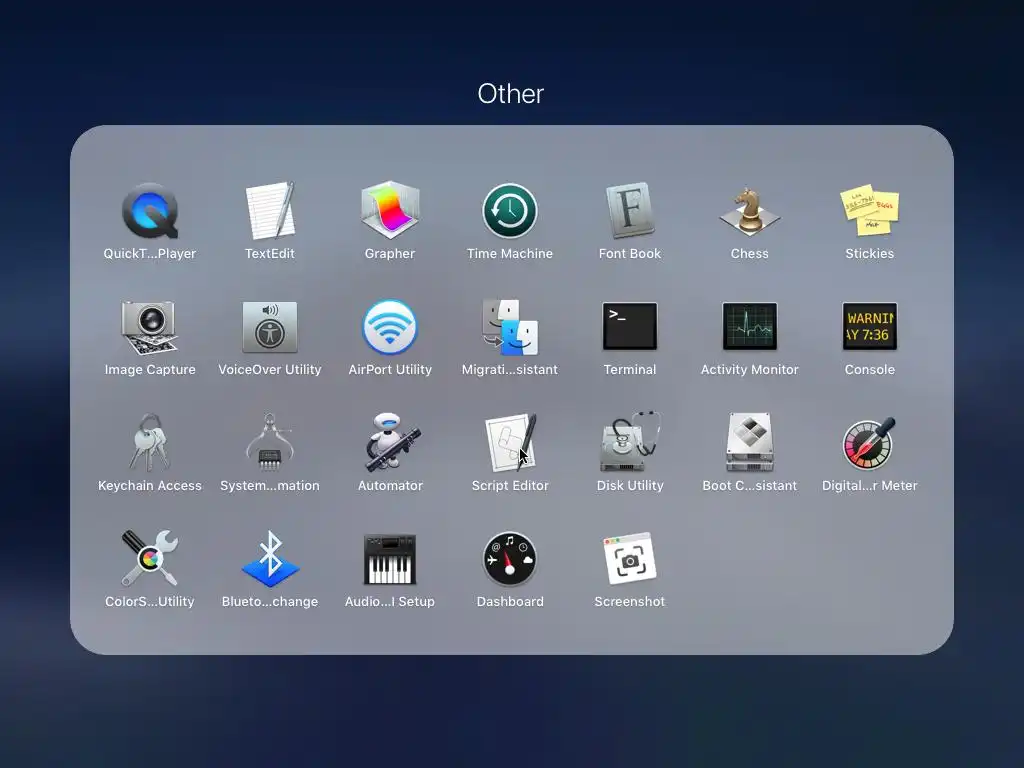Click the "Stickies" text label
The image size is (1024, 768).
869,253
